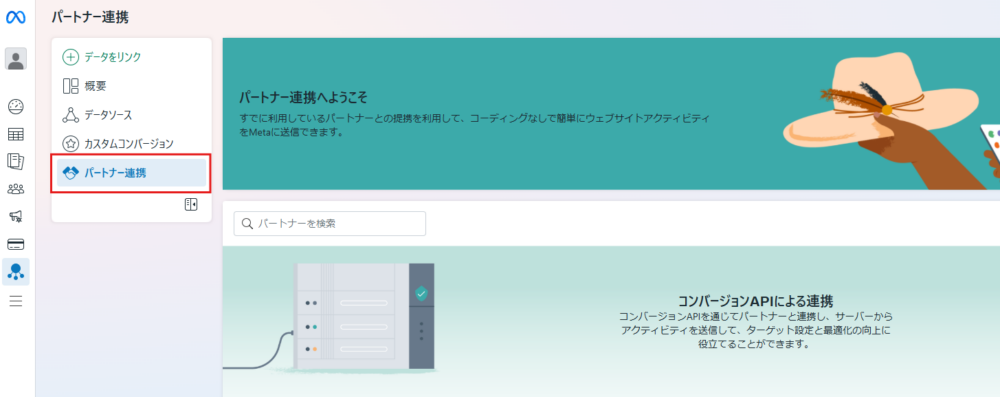1000x397 pixels.
Task: Click the Meta logo icon
Action: pyautogui.click(x=15, y=18)
